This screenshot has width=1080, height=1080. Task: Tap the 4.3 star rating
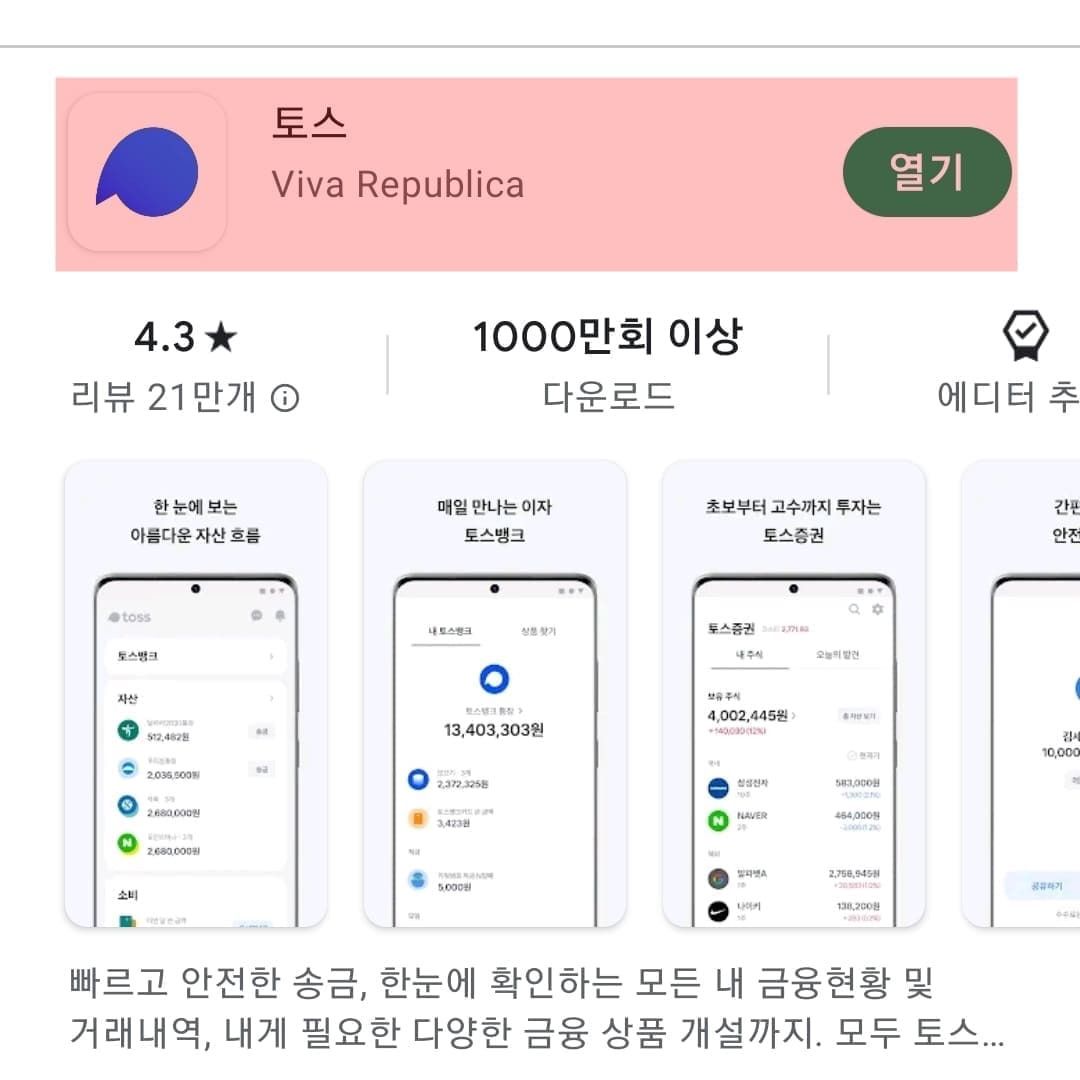tap(185, 338)
